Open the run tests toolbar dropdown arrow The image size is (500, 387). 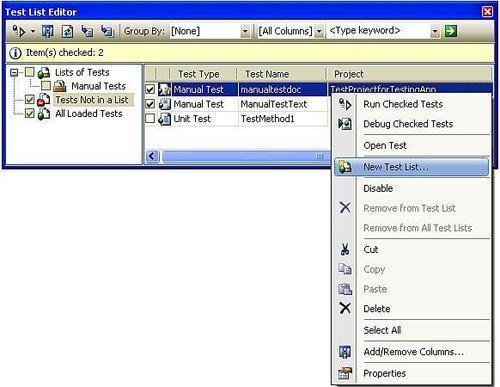[x=33, y=32]
